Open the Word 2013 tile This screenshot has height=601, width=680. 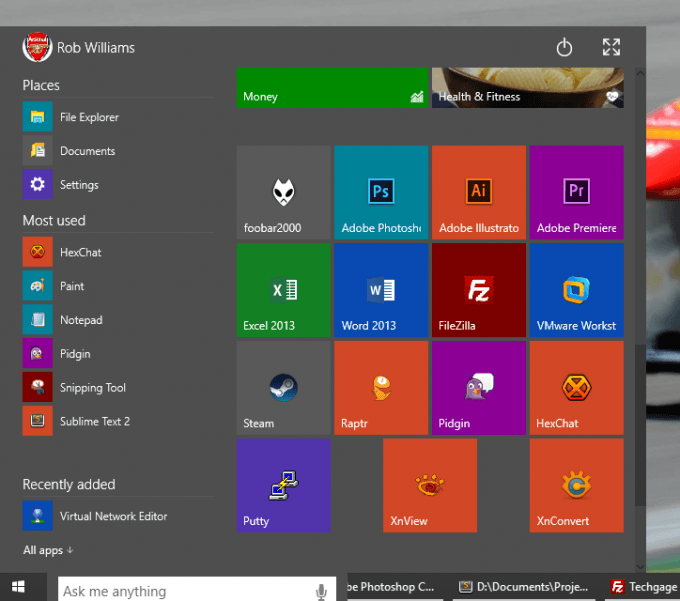(381, 290)
